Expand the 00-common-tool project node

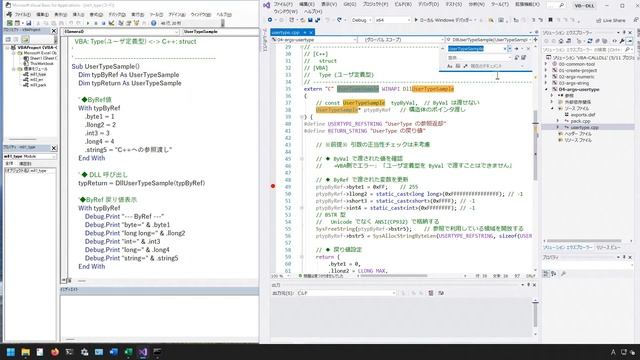pyautogui.click(x=546, y=64)
